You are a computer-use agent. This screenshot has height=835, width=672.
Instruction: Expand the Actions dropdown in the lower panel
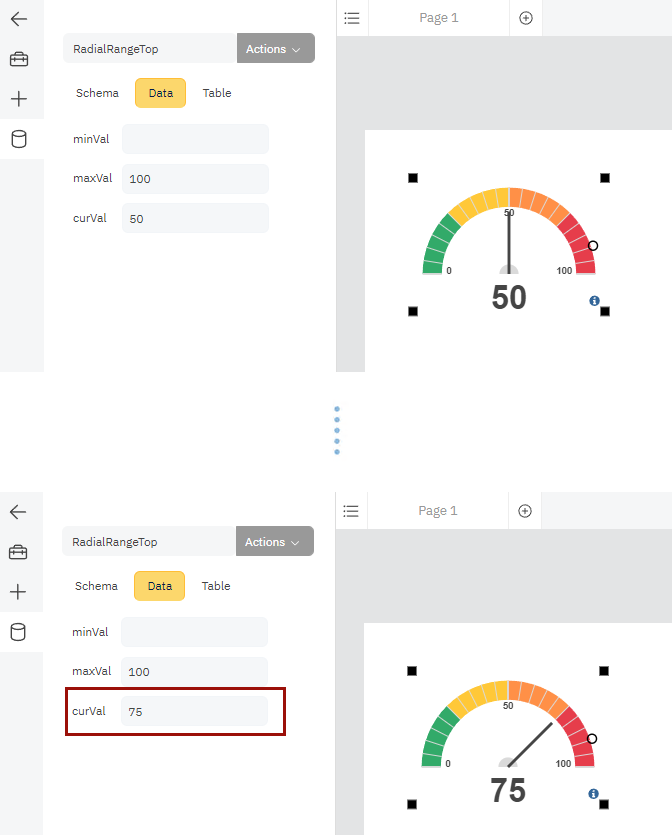point(274,542)
